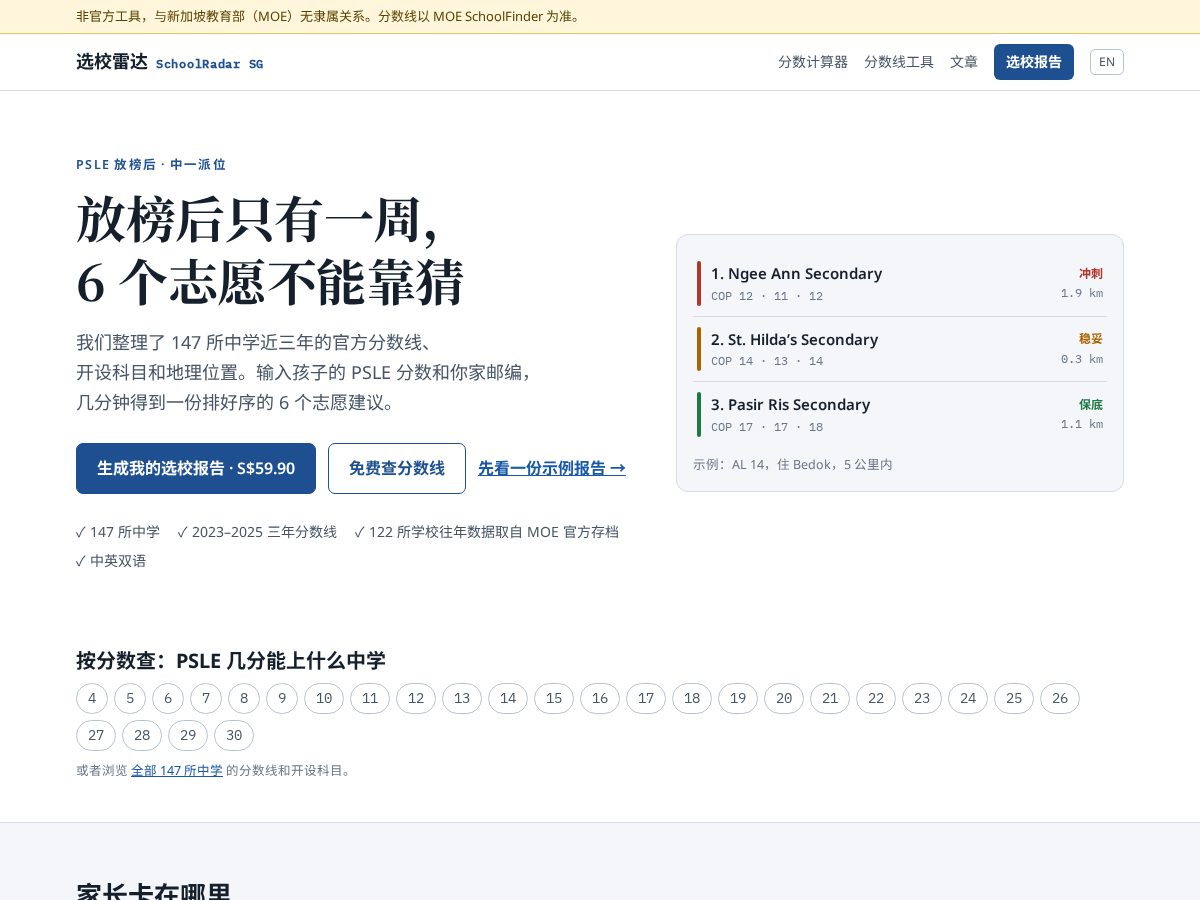Screen dimensions: 1200x900
Task: Choose PSLE score 24 pill
Action: tap(968, 698)
